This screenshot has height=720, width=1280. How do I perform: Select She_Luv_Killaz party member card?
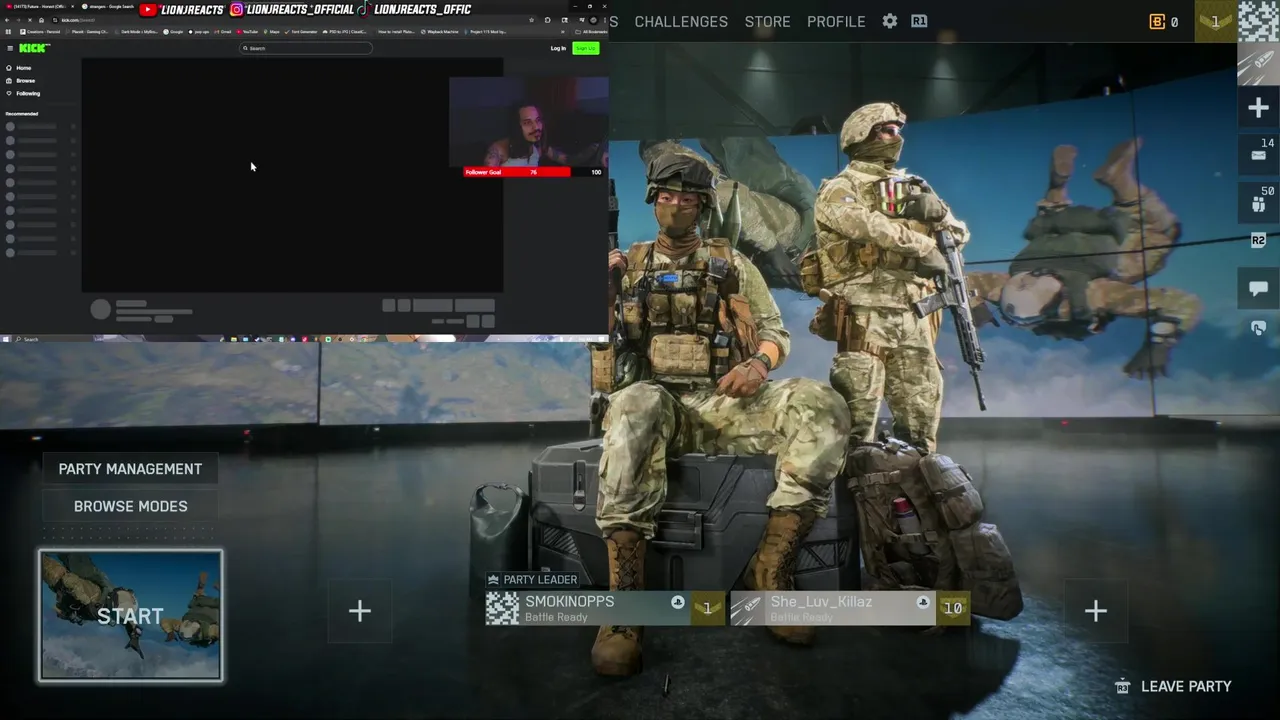point(850,608)
